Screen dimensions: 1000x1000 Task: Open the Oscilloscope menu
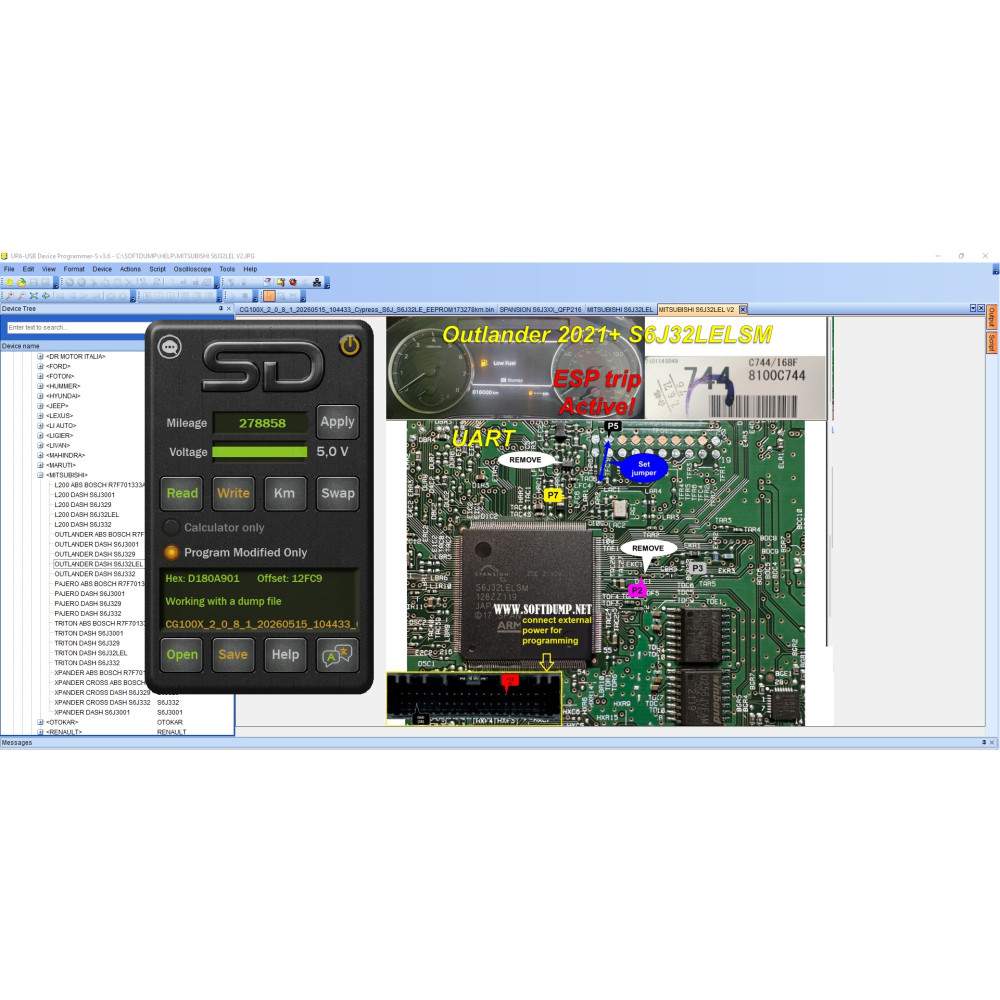tap(193, 269)
